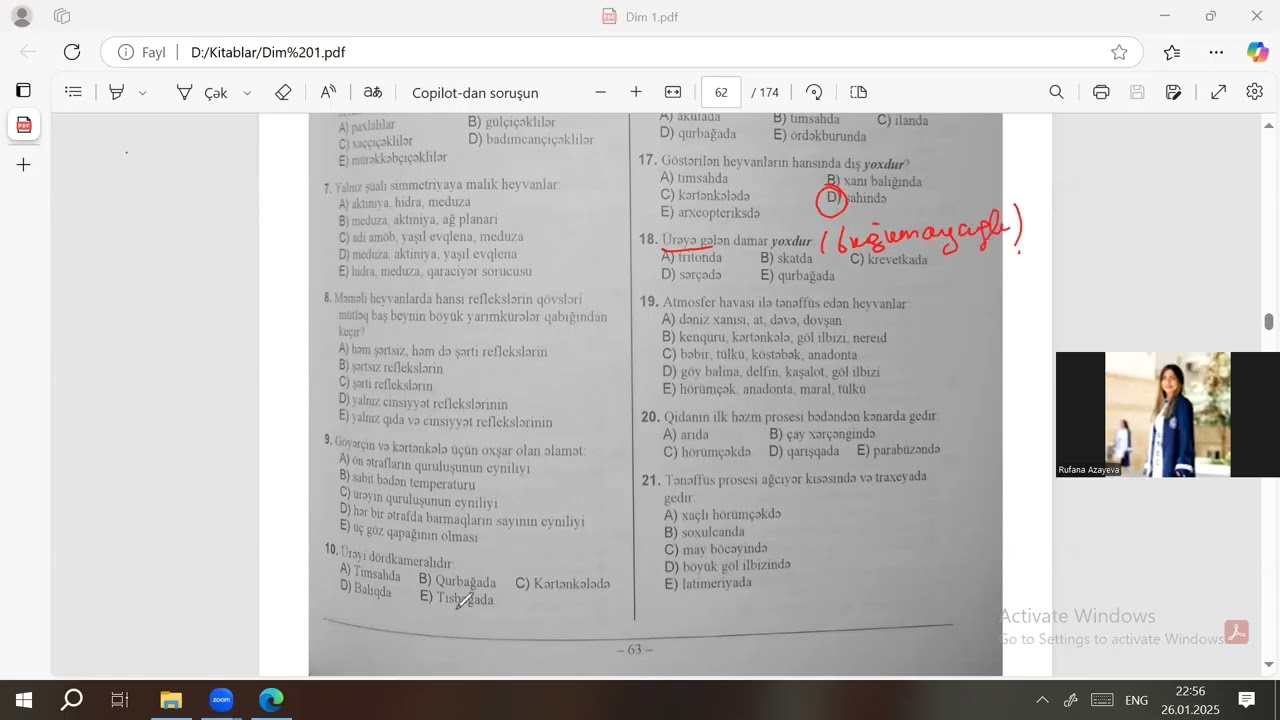Open File Explorer from the taskbar
Viewport: 1280px width, 720px height.
[172, 700]
